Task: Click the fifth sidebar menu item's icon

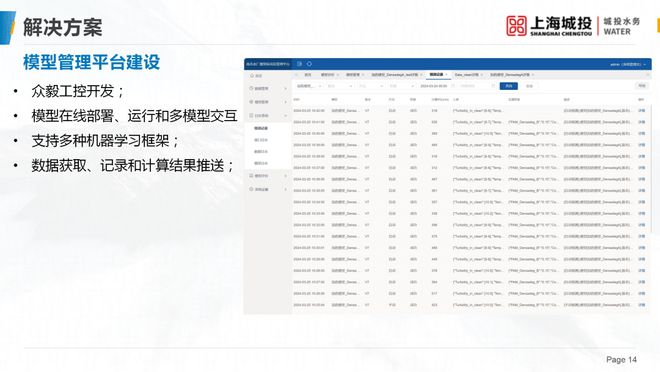Action: pos(251,176)
